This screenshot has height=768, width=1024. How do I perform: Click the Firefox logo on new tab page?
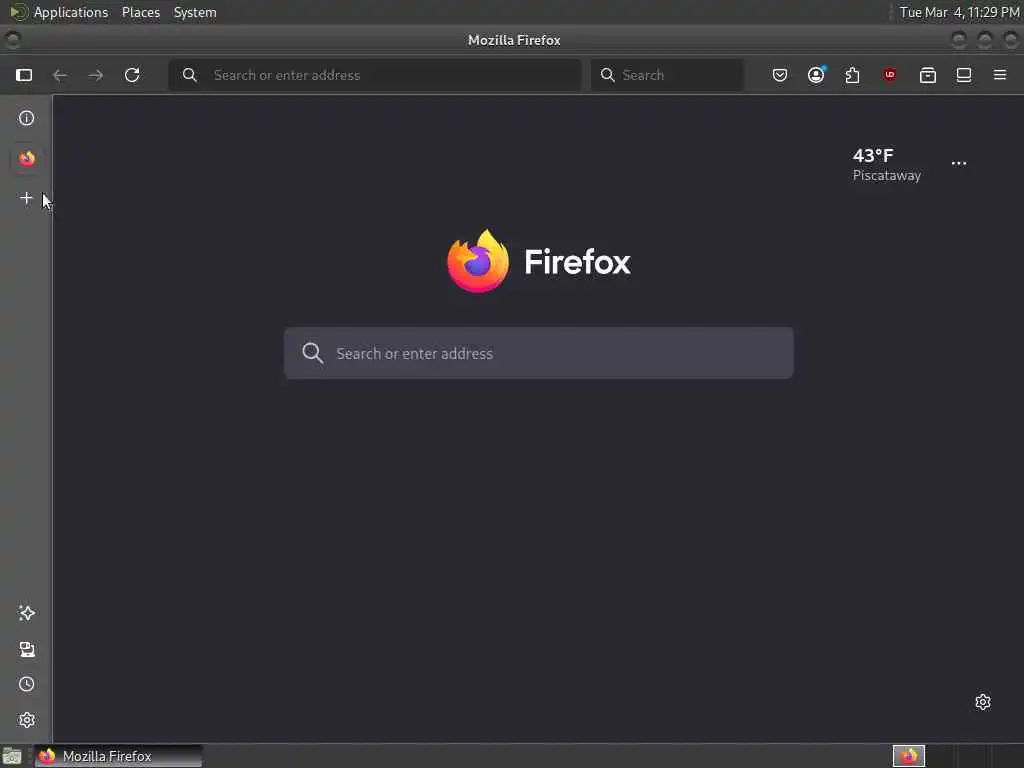[x=539, y=261]
